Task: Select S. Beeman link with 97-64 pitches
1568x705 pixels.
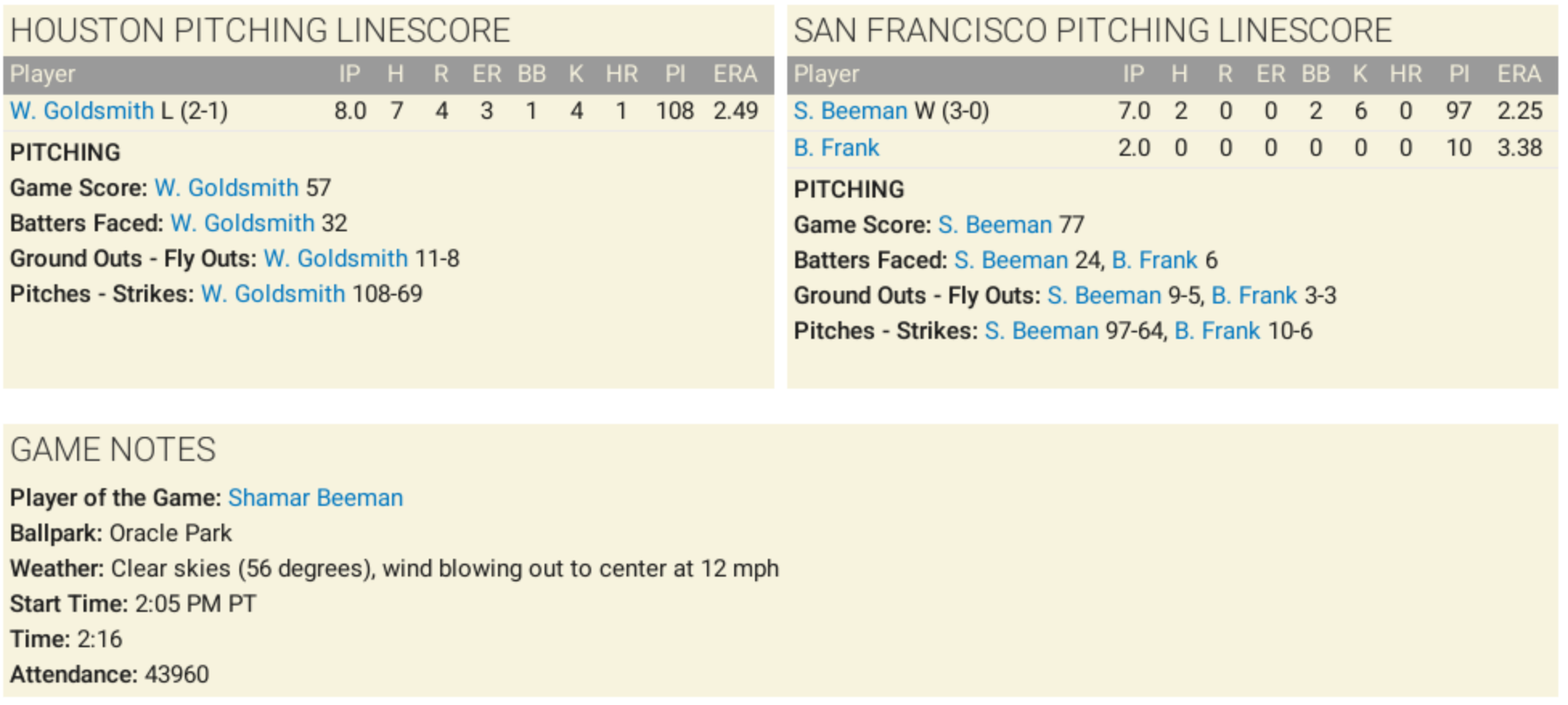Action: (x=1041, y=331)
